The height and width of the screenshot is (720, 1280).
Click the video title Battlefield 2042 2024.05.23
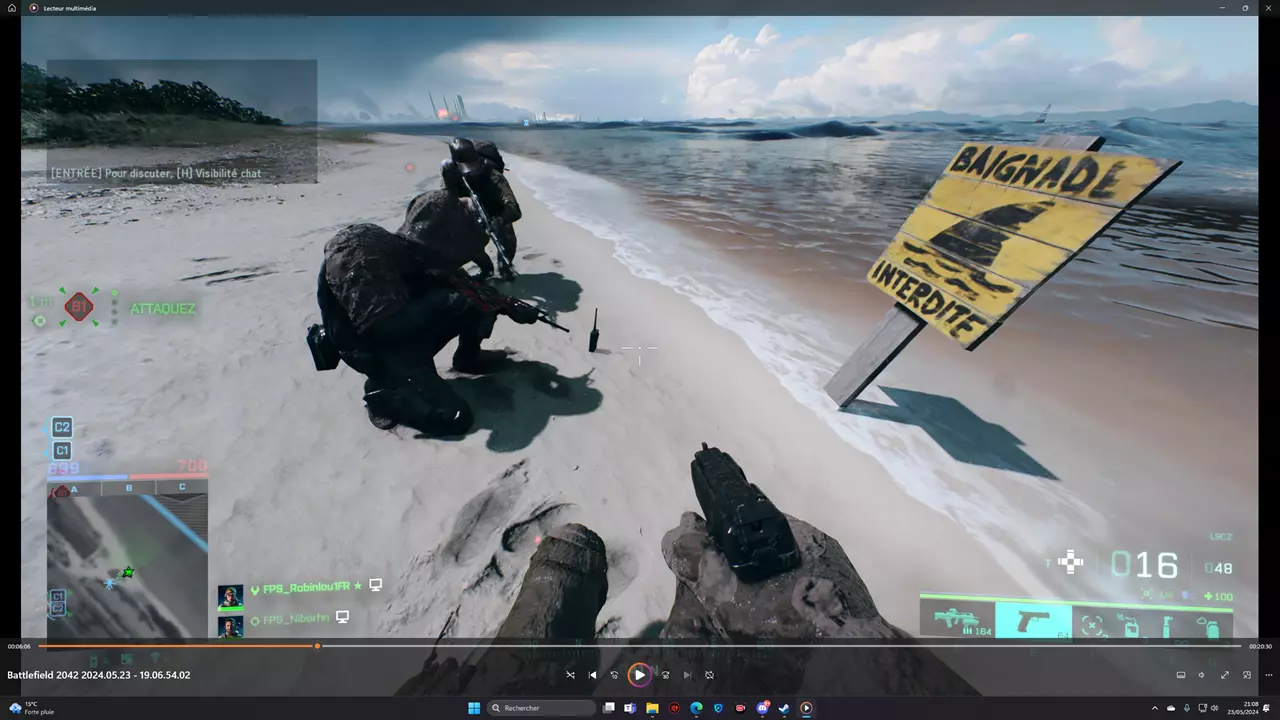coord(99,675)
